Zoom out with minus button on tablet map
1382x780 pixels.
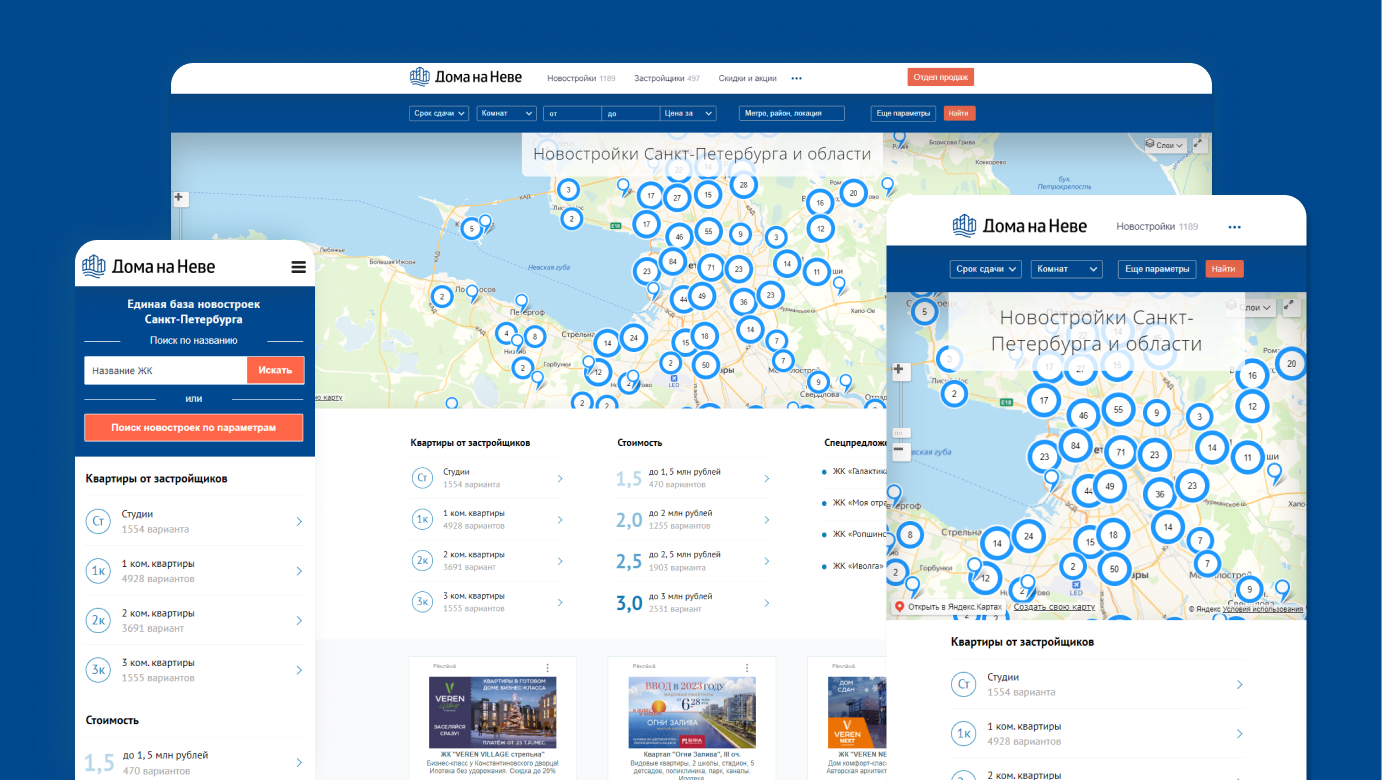tap(899, 451)
